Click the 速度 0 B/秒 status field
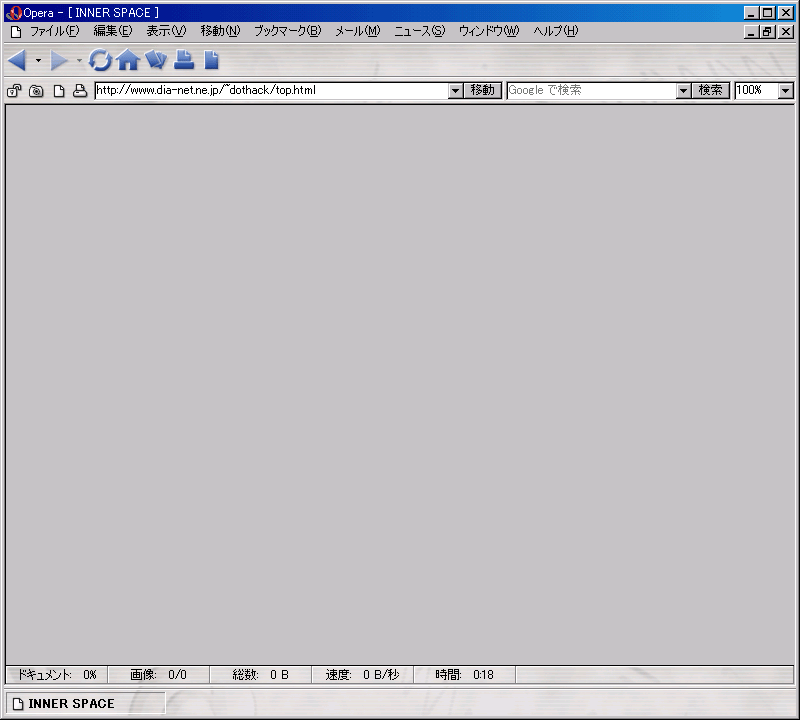Screen dimensions: 800x720 [x=363, y=675]
